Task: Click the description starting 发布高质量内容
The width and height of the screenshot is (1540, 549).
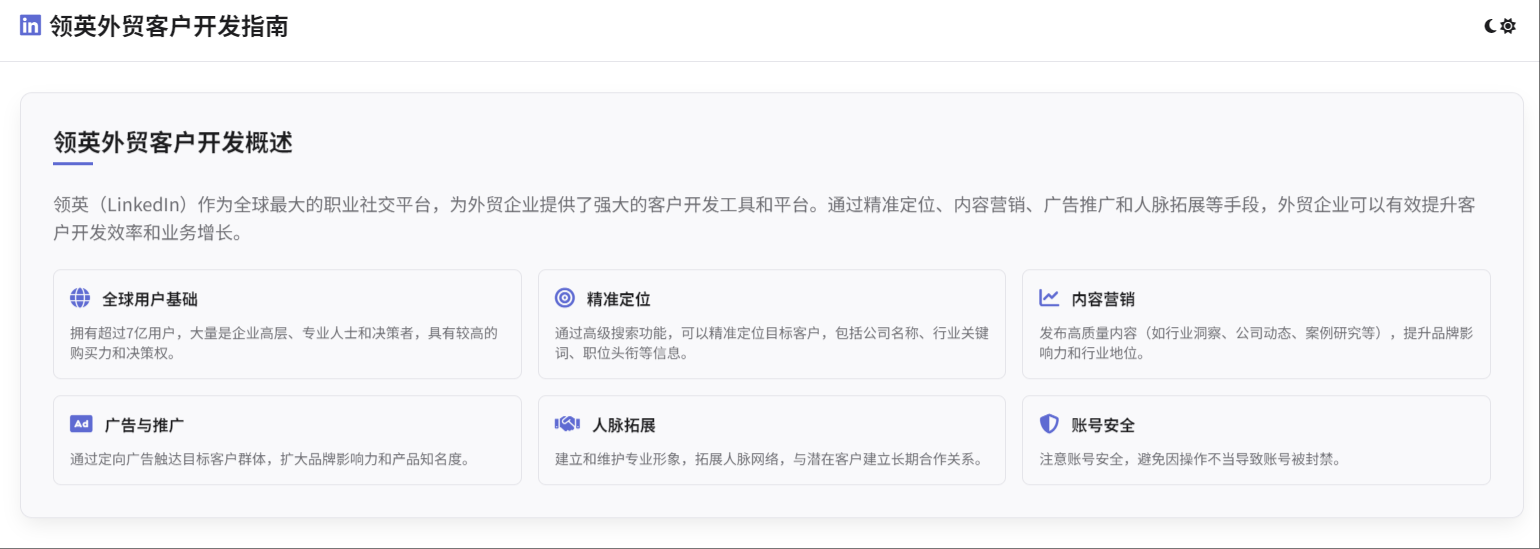Action: (x=1256, y=343)
